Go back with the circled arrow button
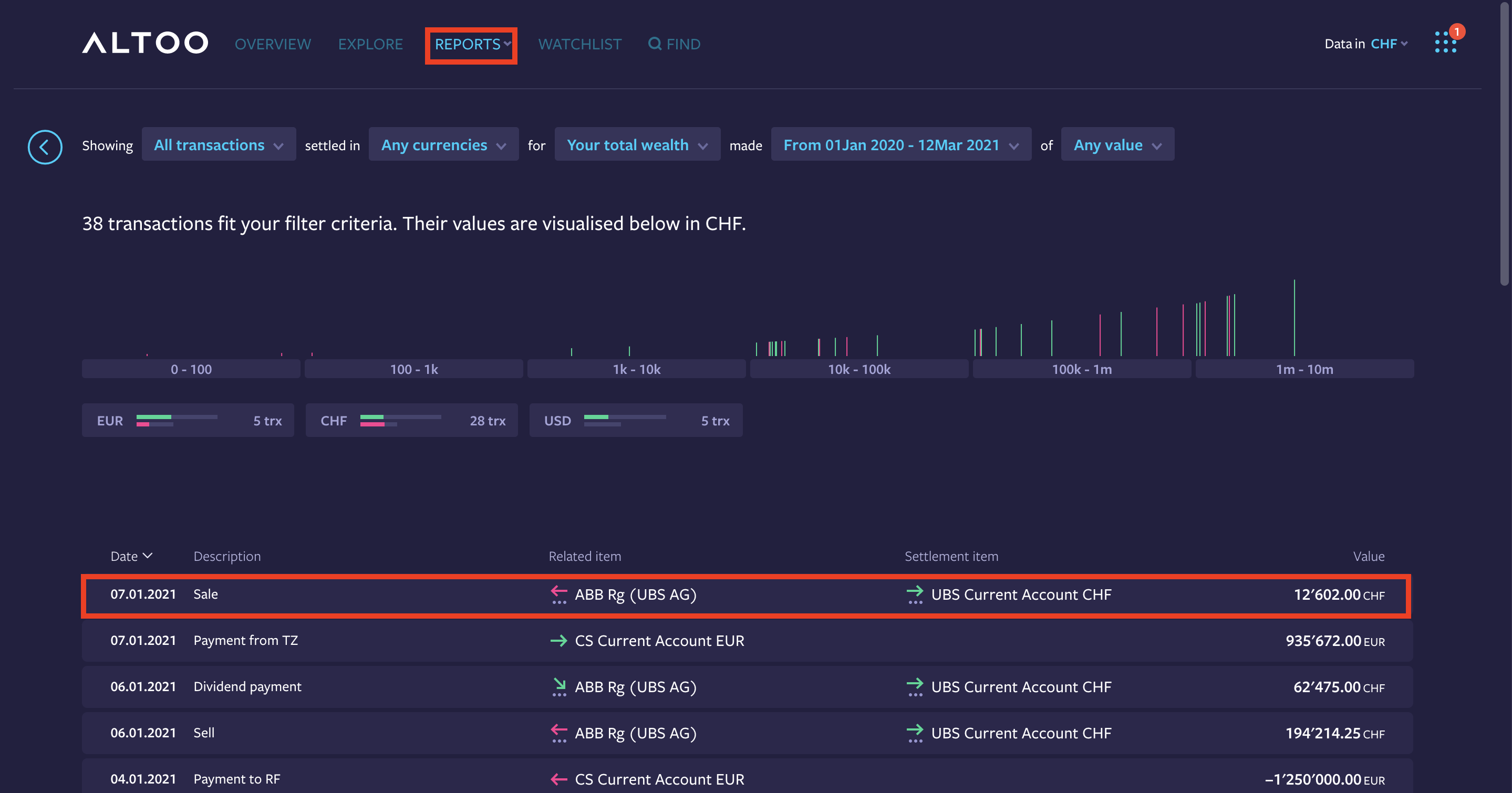The height and width of the screenshot is (793, 1512). point(45,147)
